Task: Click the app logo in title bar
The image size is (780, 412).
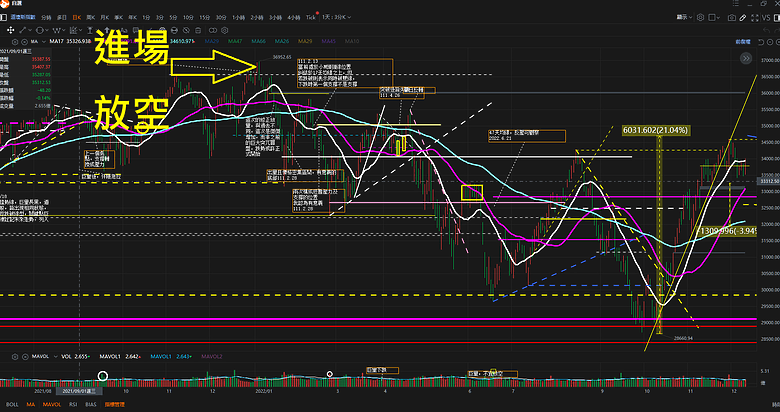Action: [x=6, y=5]
